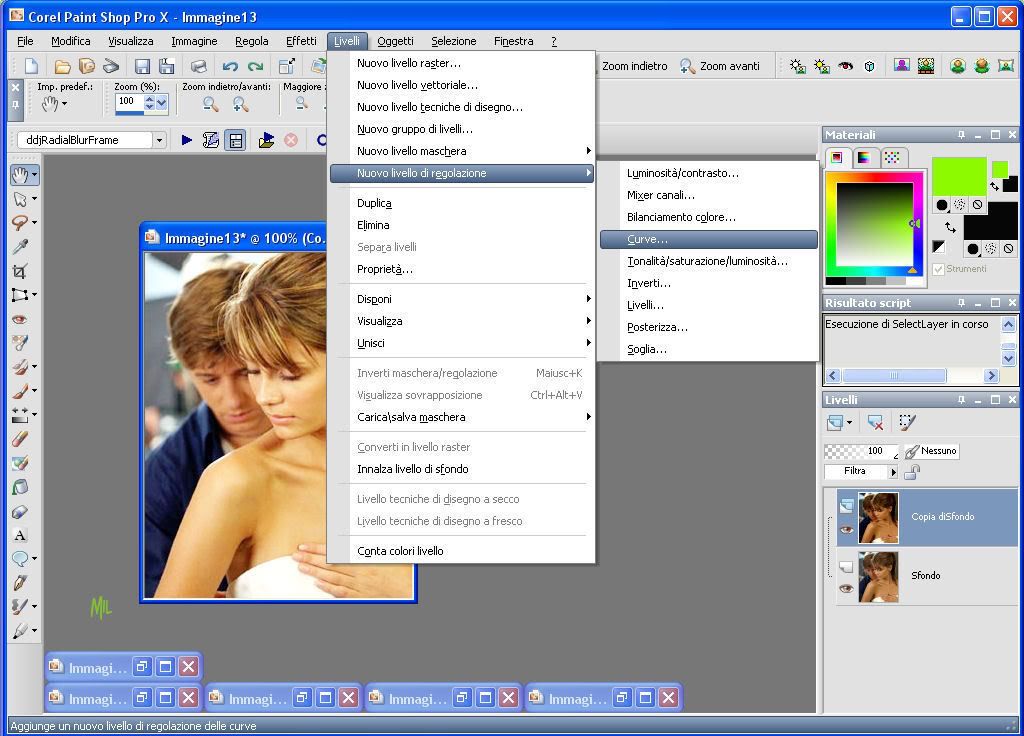Image resolution: width=1024 pixels, height=736 pixels.
Task: Open the Filtra blend mode dropdown
Action: pyautogui.click(x=893, y=472)
